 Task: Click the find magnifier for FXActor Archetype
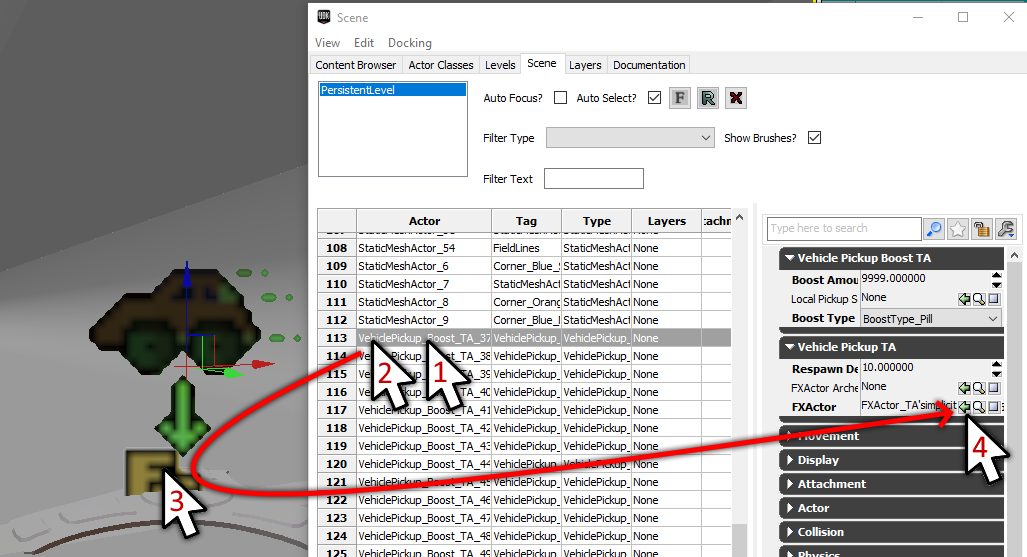[979, 388]
